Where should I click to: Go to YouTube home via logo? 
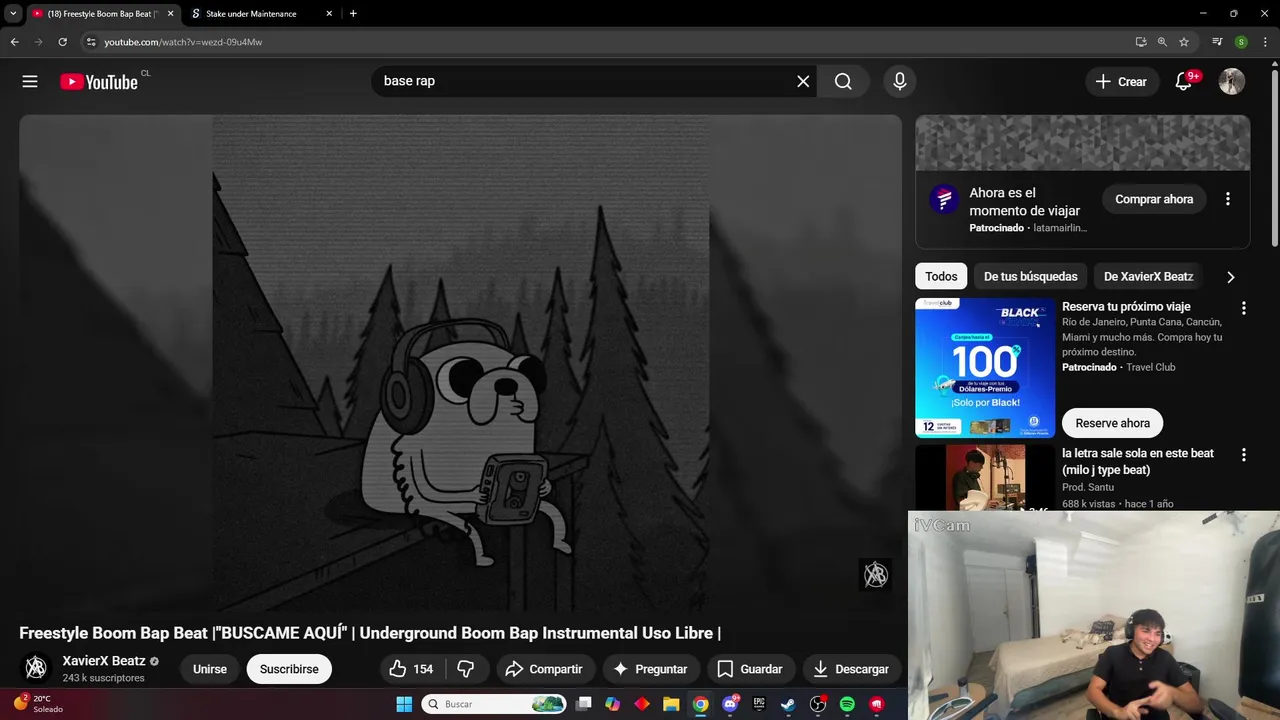99,82
